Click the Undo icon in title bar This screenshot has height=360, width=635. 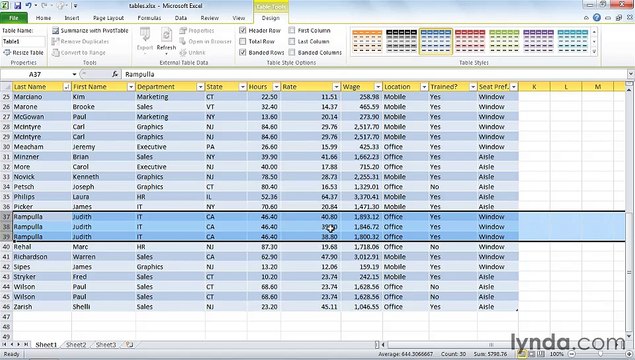pyautogui.click(x=29, y=6)
